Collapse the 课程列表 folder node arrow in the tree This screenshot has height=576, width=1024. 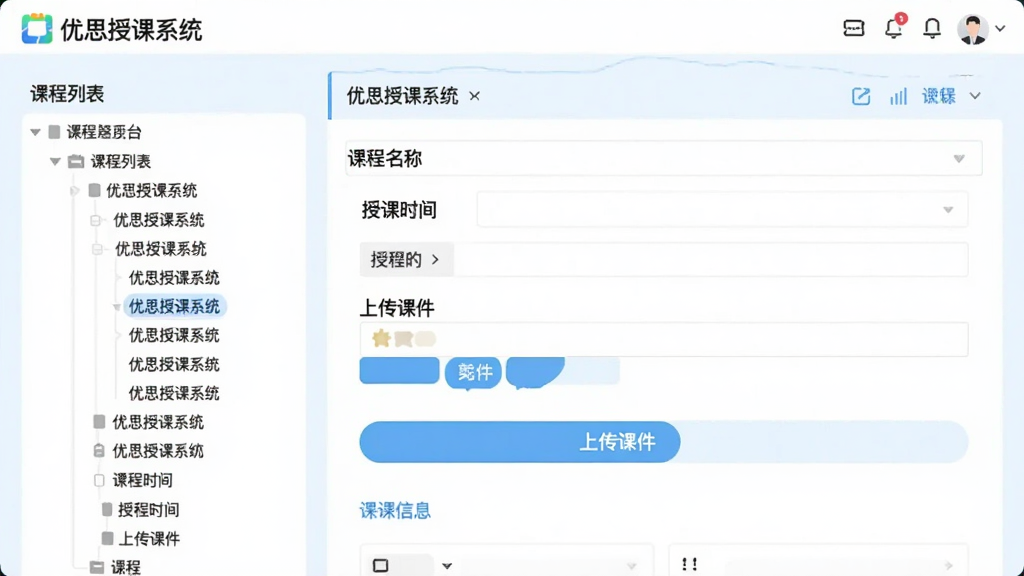(55, 161)
